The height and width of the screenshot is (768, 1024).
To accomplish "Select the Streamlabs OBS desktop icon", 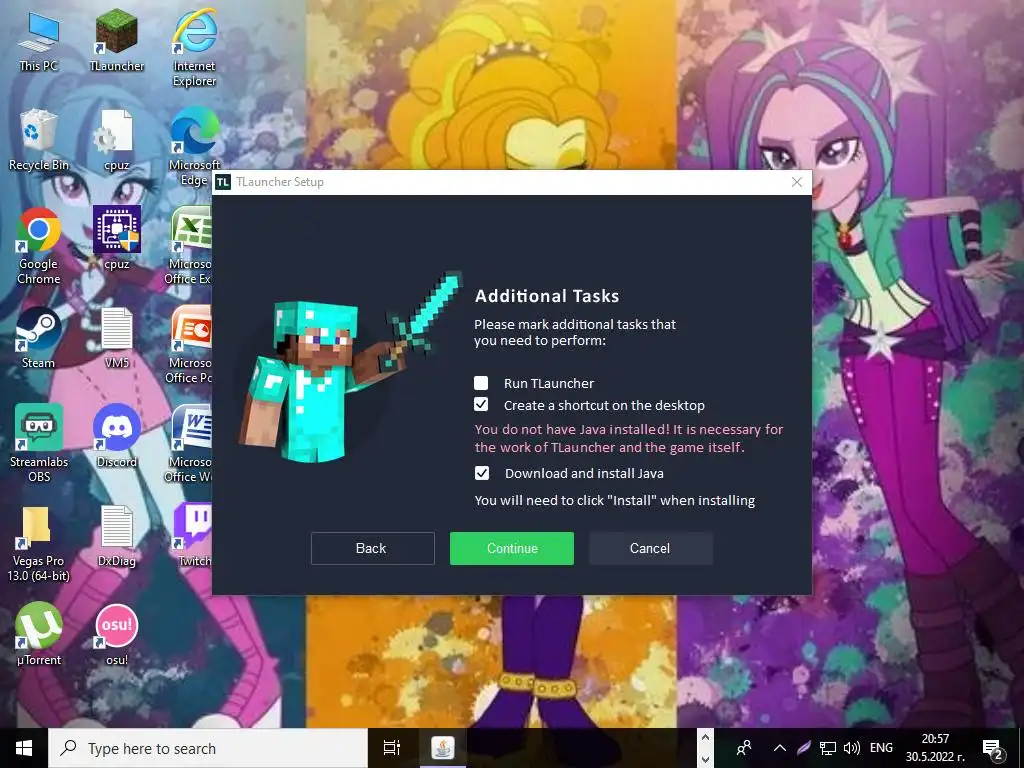I will pos(39,444).
